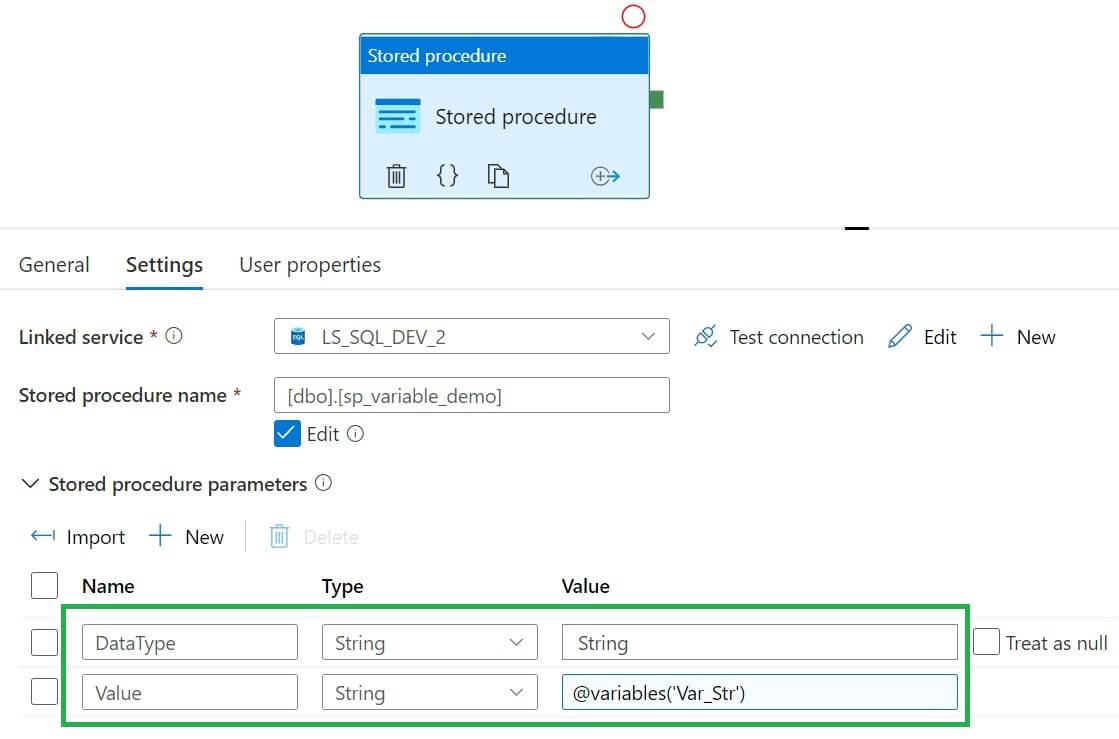View activity JSON code with braces icon

coord(447,176)
